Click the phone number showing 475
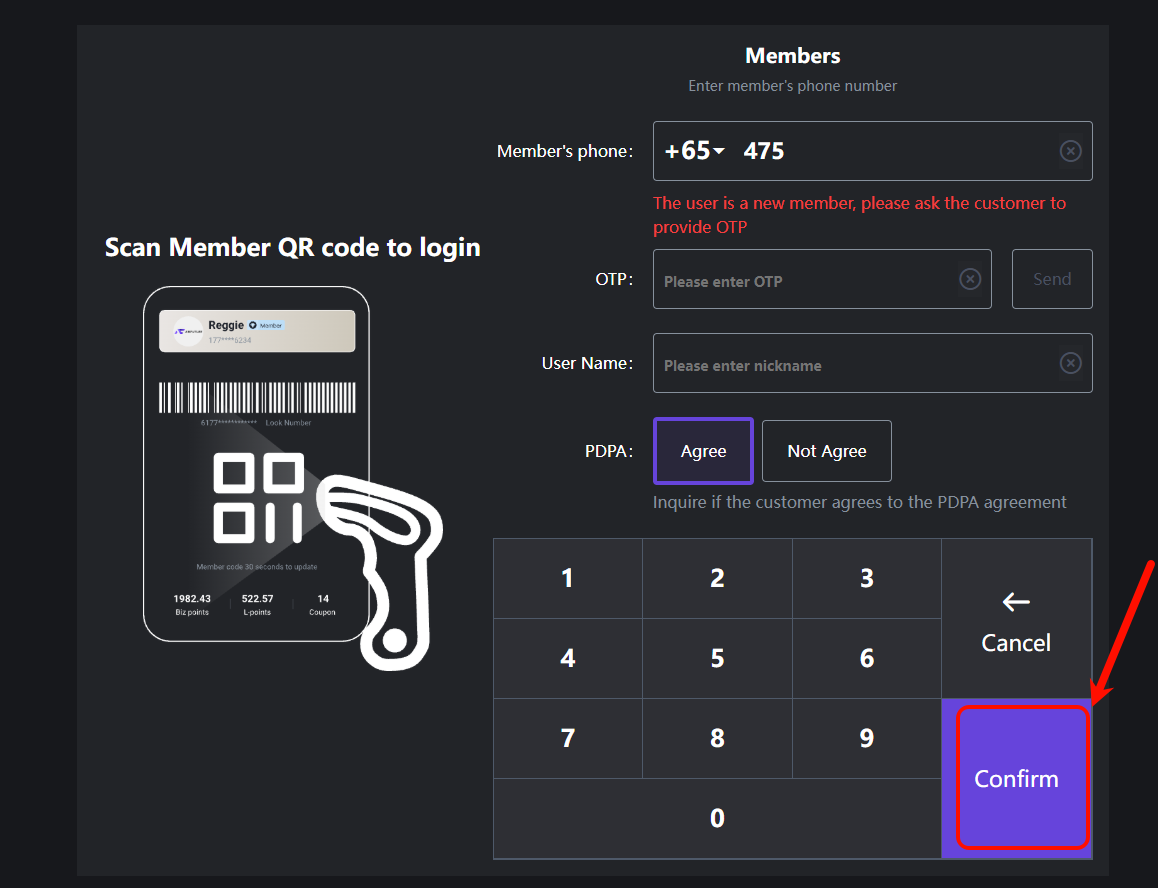Image resolution: width=1158 pixels, height=888 pixels. 765,151
